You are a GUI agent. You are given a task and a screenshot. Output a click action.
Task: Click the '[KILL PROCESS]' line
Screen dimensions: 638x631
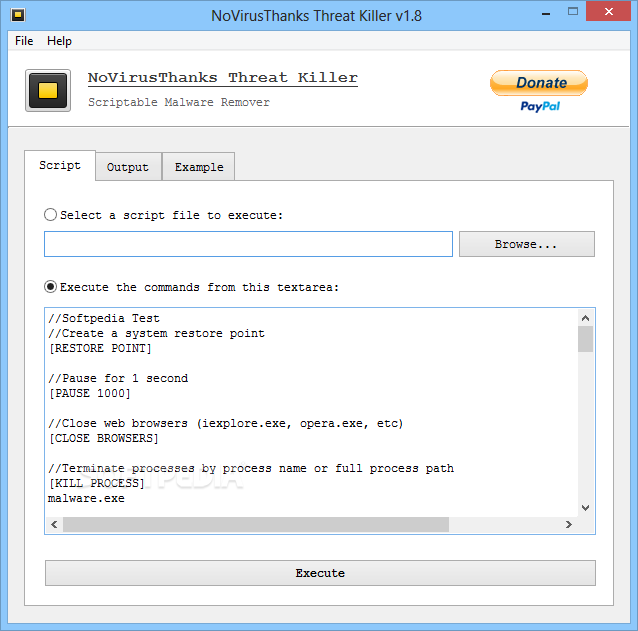tap(97, 483)
